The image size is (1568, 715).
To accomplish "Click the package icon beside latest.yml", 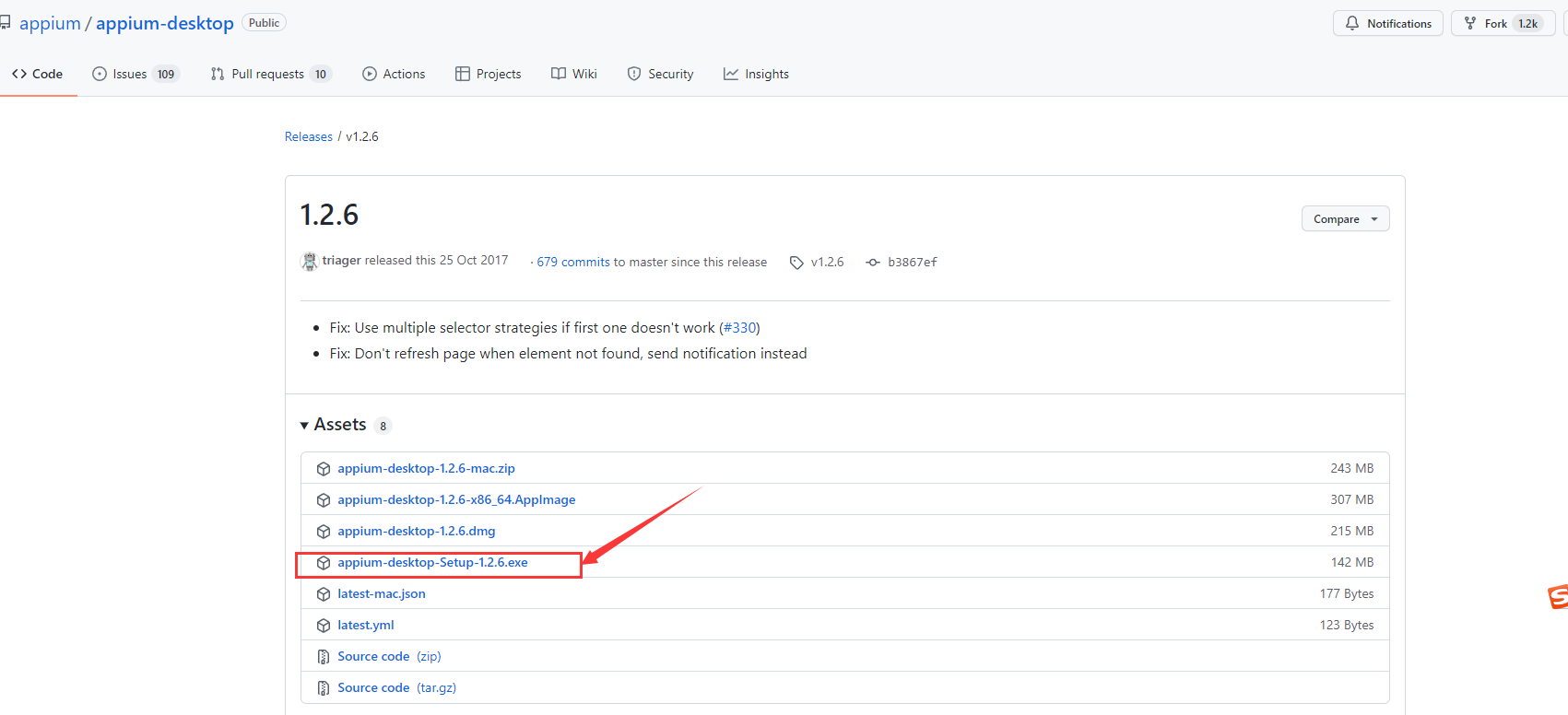I will pos(324,626).
